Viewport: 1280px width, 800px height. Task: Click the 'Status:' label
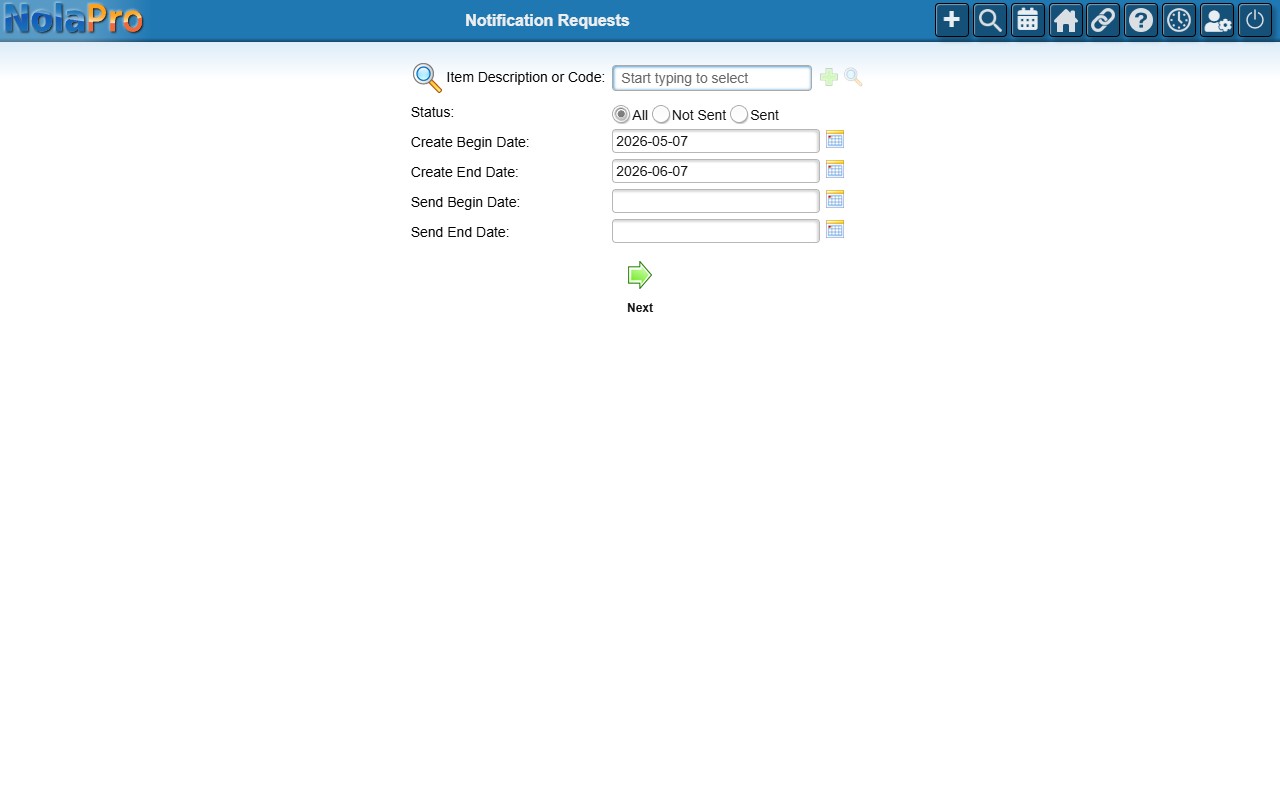(432, 112)
